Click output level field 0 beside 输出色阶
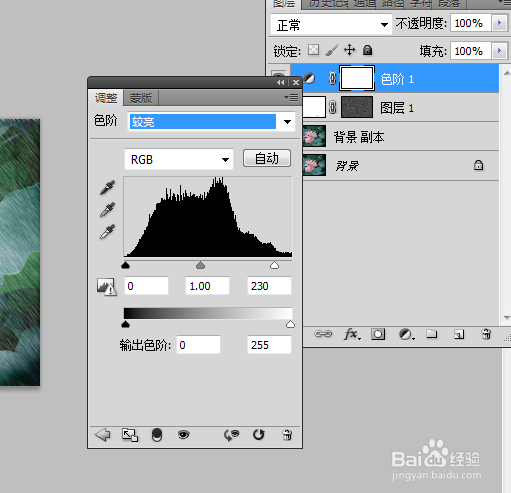 (x=198, y=345)
